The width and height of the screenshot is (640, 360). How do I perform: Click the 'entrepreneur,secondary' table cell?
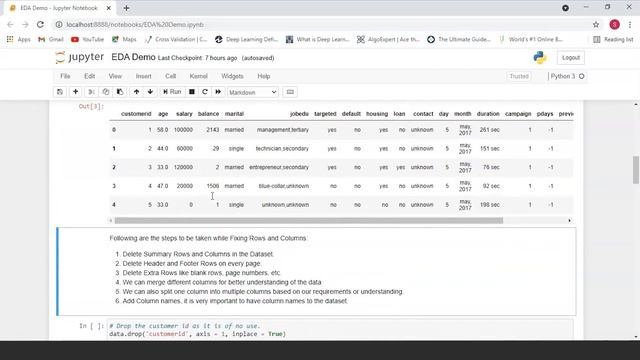pos(279,167)
